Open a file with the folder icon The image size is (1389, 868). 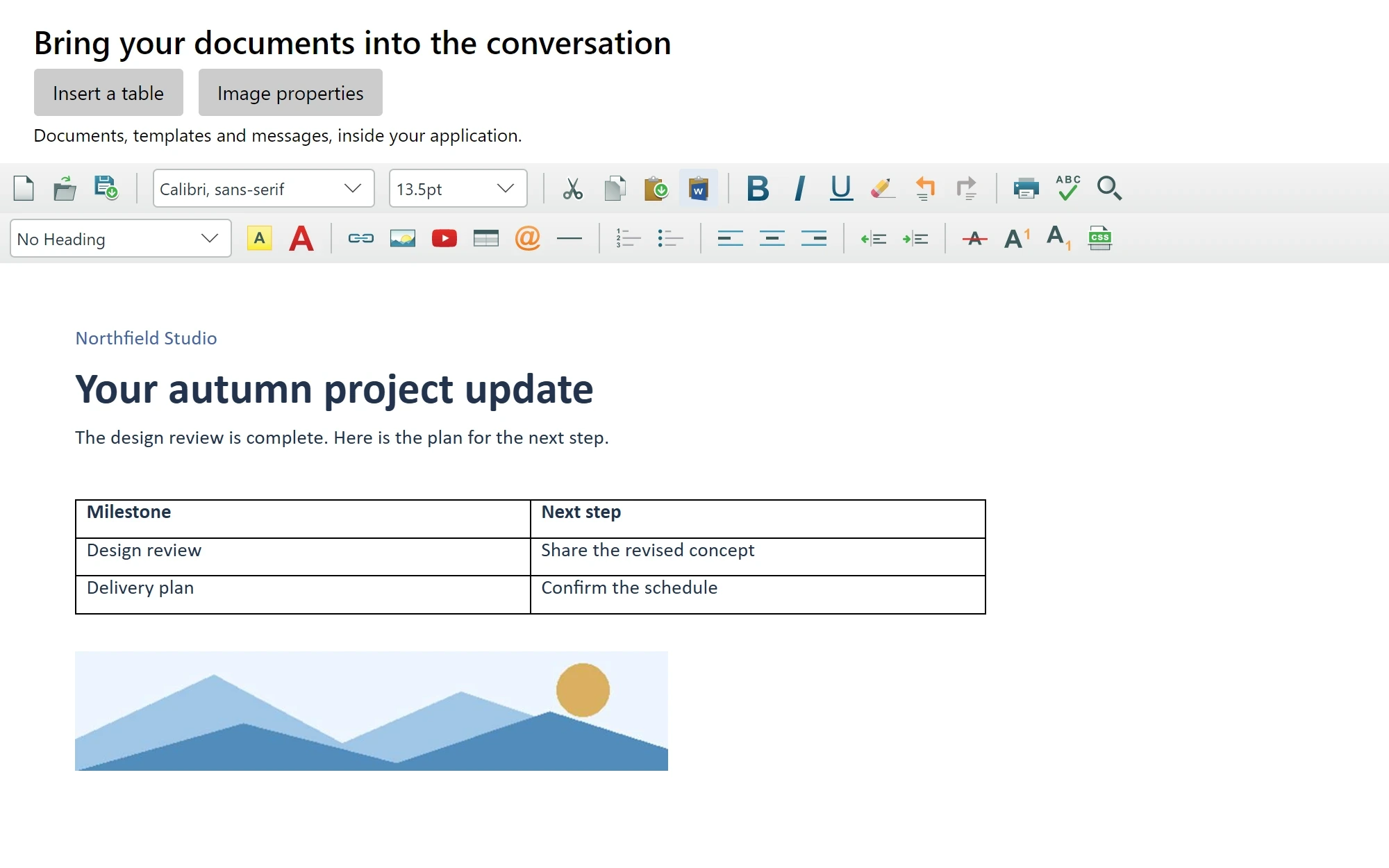(65, 188)
